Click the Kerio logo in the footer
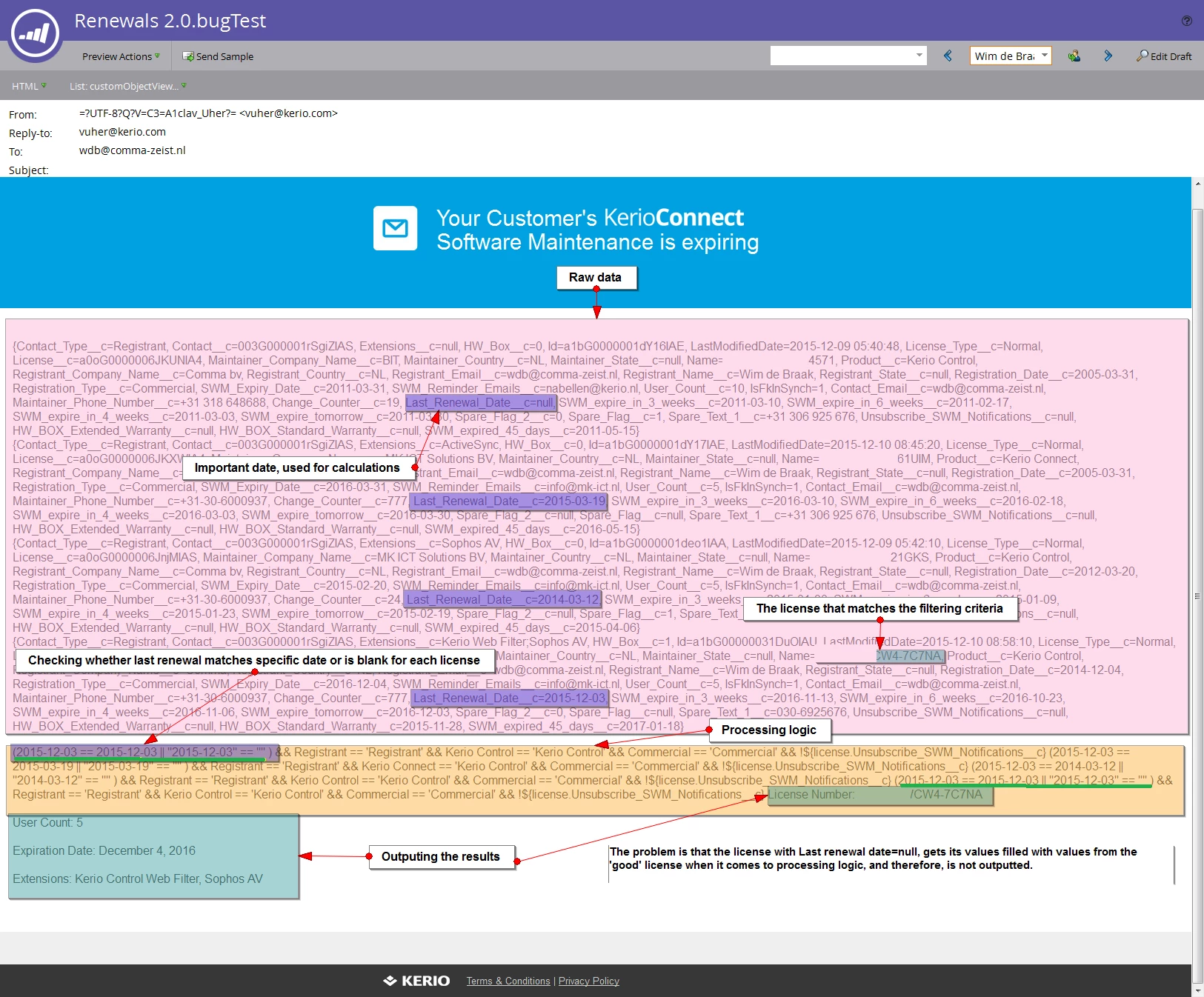This screenshot has width=1204, height=997. click(416, 981)
